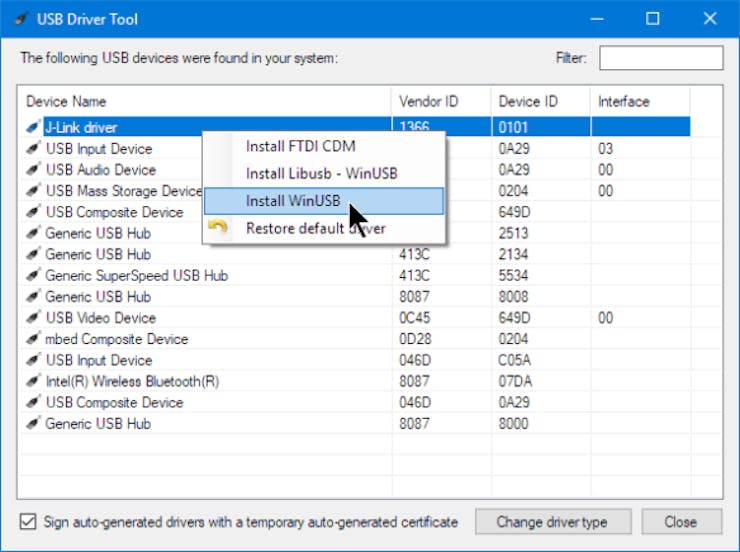Click the icon next to mbed Composite Device

coord(34,339)
